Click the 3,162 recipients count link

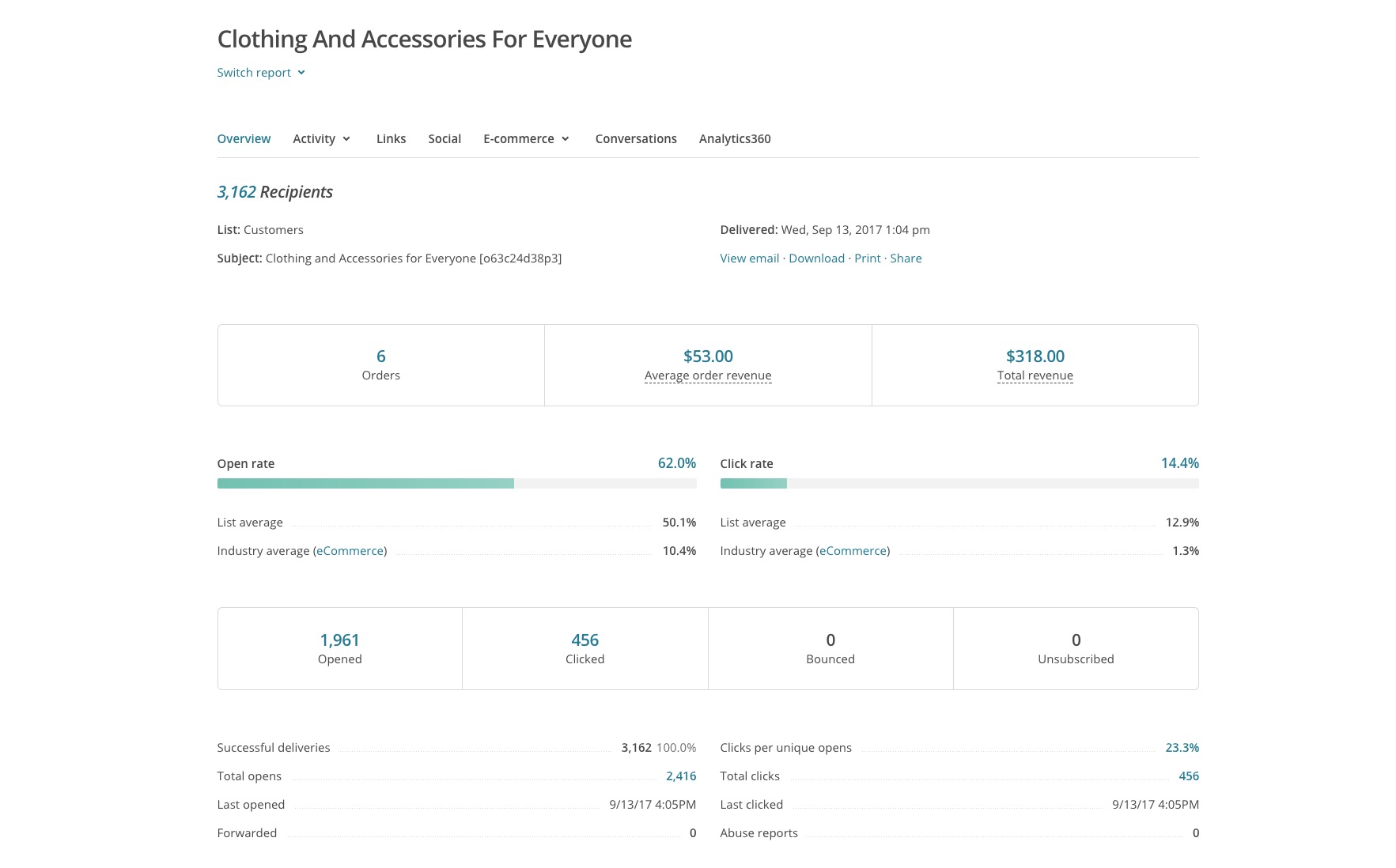click(236, 192)
